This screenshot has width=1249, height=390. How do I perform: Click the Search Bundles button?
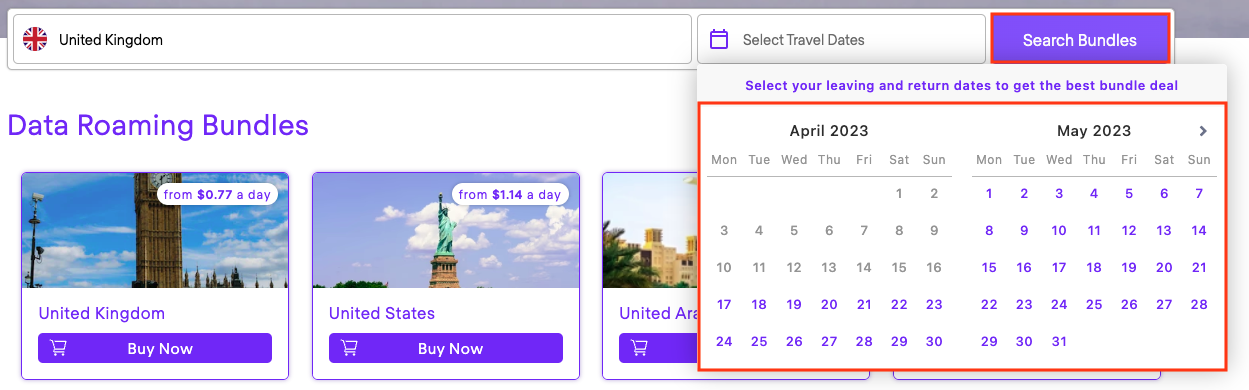coord(1080,41)
